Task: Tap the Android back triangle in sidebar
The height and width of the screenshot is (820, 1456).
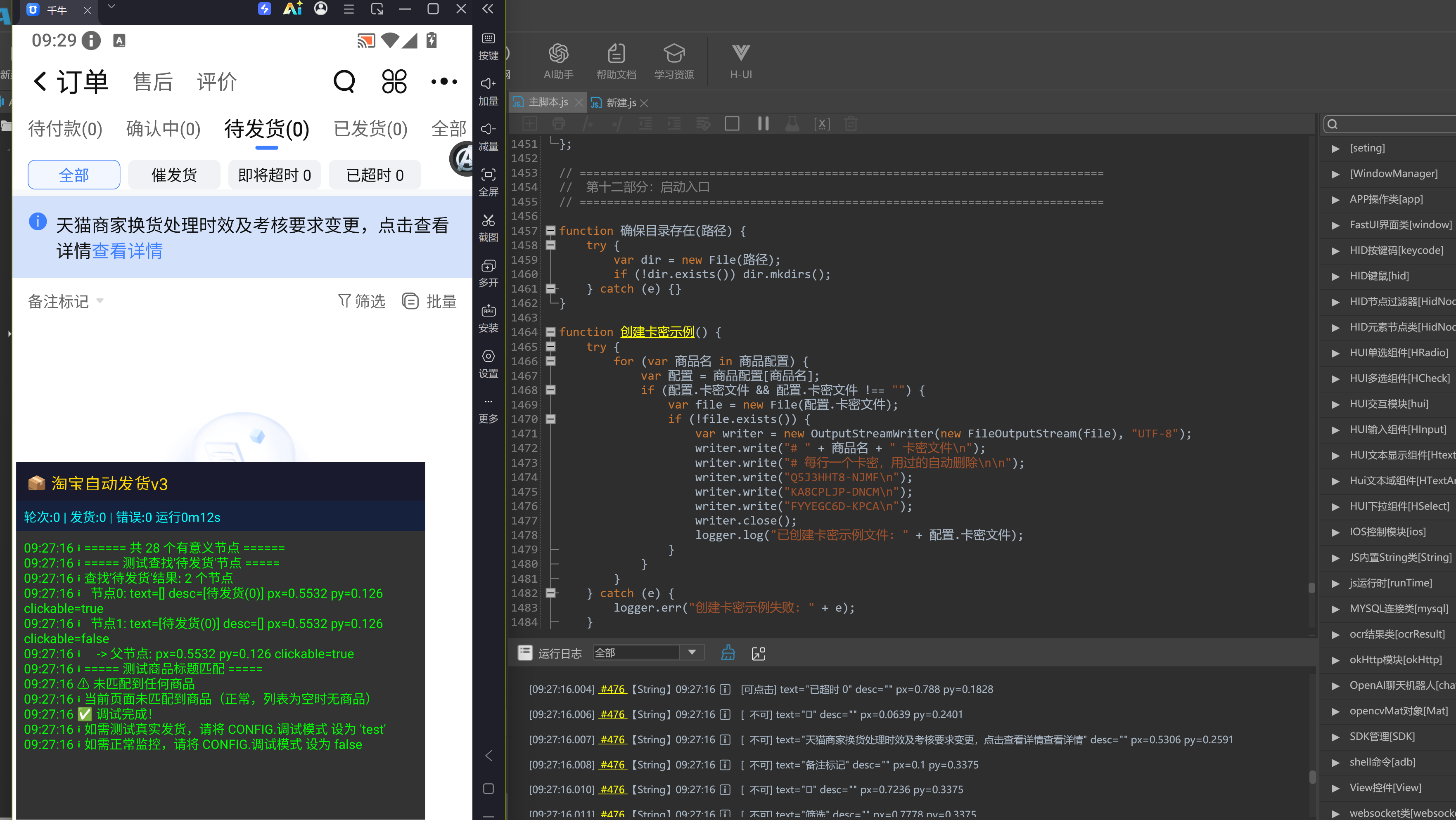Action: [488, 756]
